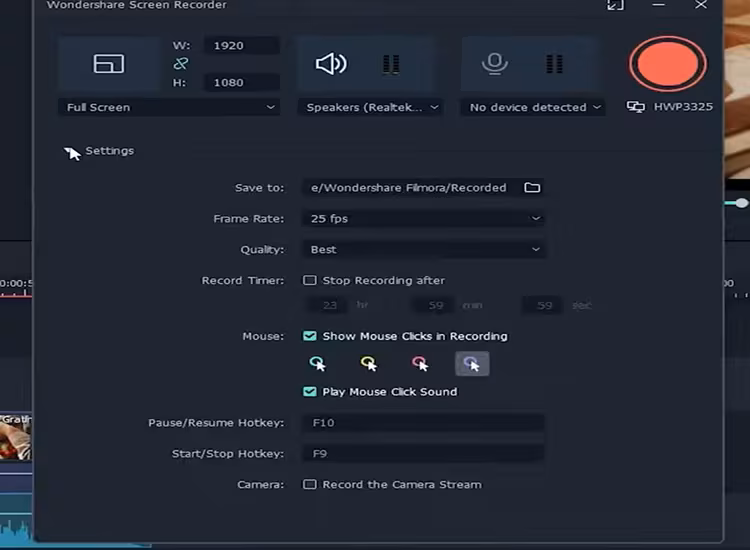Click the screen capture area icon
The height and width of the screenshot is (550, 750).
tap(109, 64)
